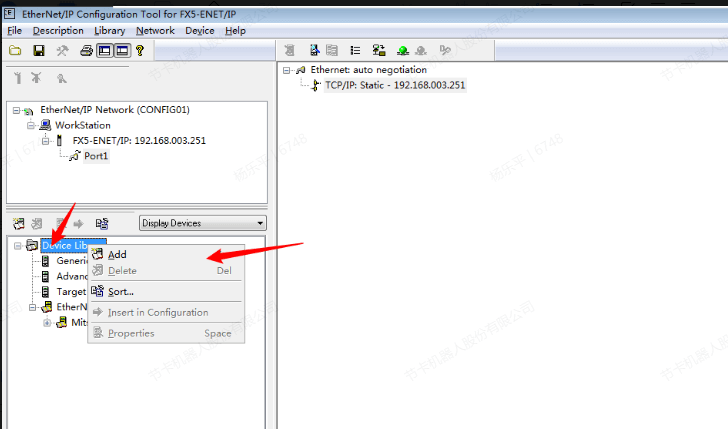Collapse the Device Library tree node
The image size is (728, 429).
[17, 246]
